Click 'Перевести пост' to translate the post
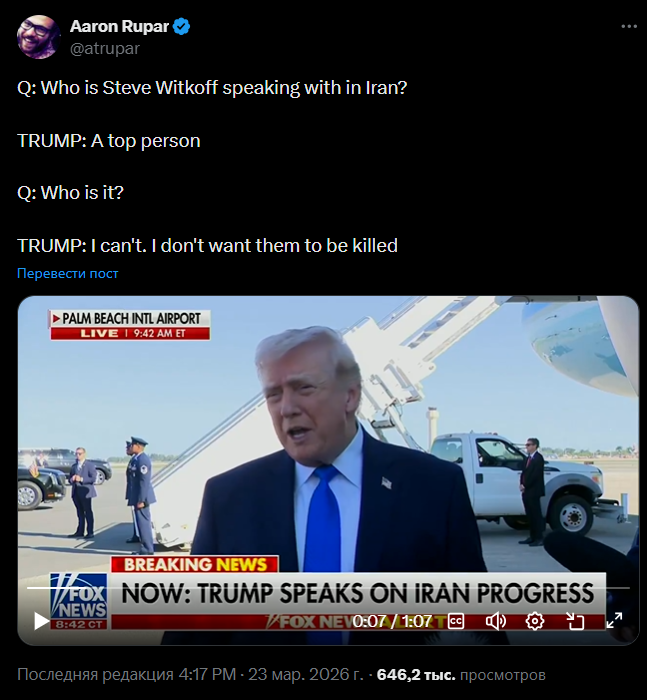The height and width of the screenshot is (700, 647). click(68, 273)
